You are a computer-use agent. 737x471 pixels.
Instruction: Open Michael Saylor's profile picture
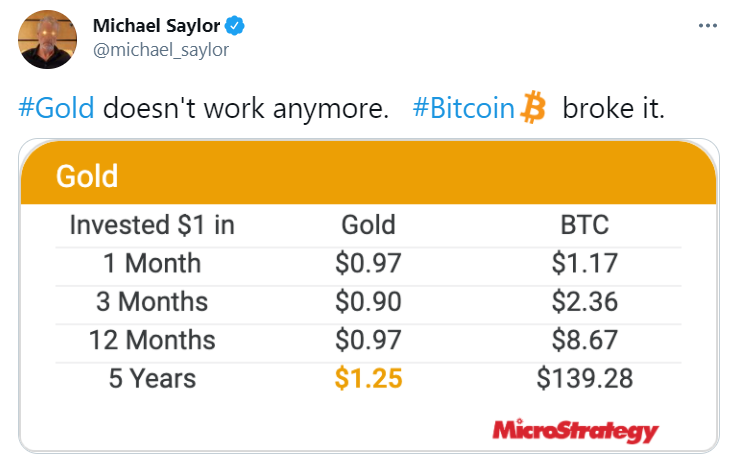tap(47, 39)
